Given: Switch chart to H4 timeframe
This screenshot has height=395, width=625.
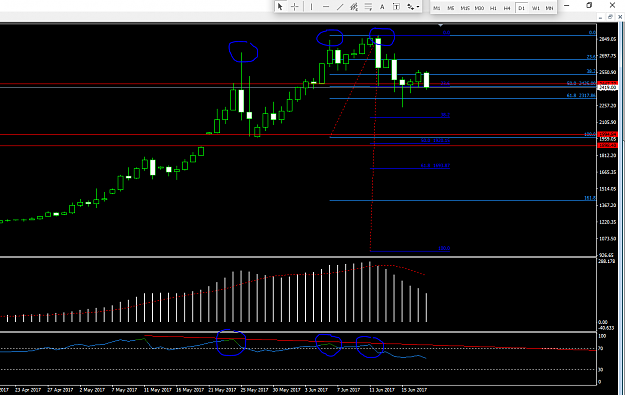Looking at the screenshot, I should [507, 8].
